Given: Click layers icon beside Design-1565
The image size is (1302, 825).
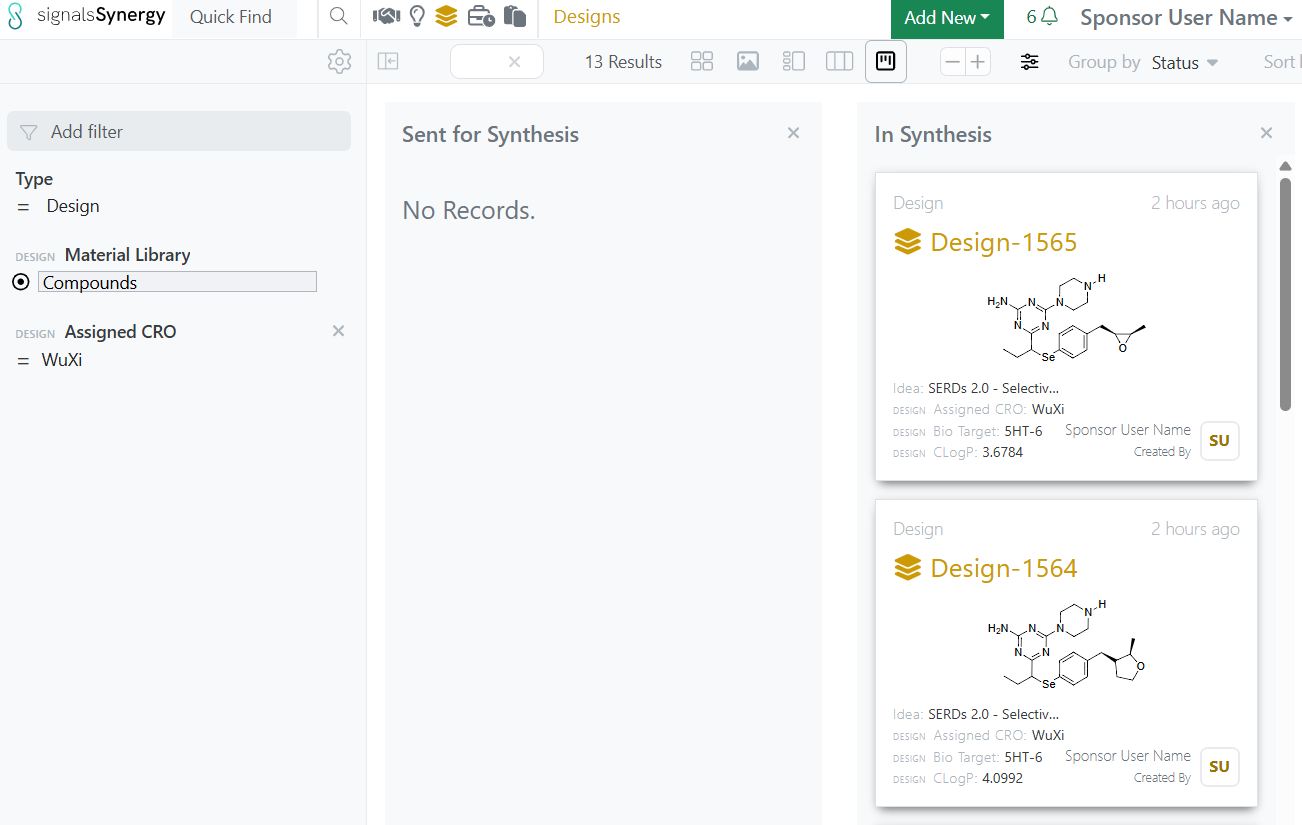Looking at the screenshot, I should coord(907,242).
